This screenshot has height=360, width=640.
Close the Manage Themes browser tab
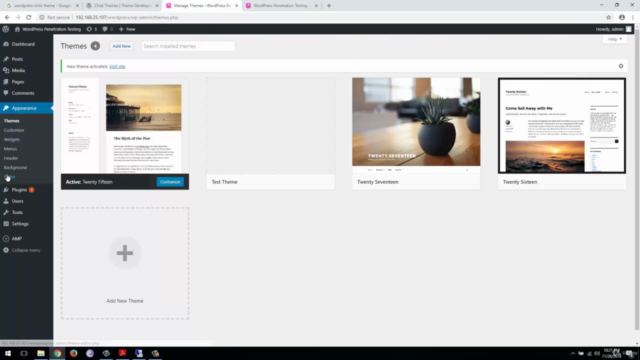coord(236,6)
